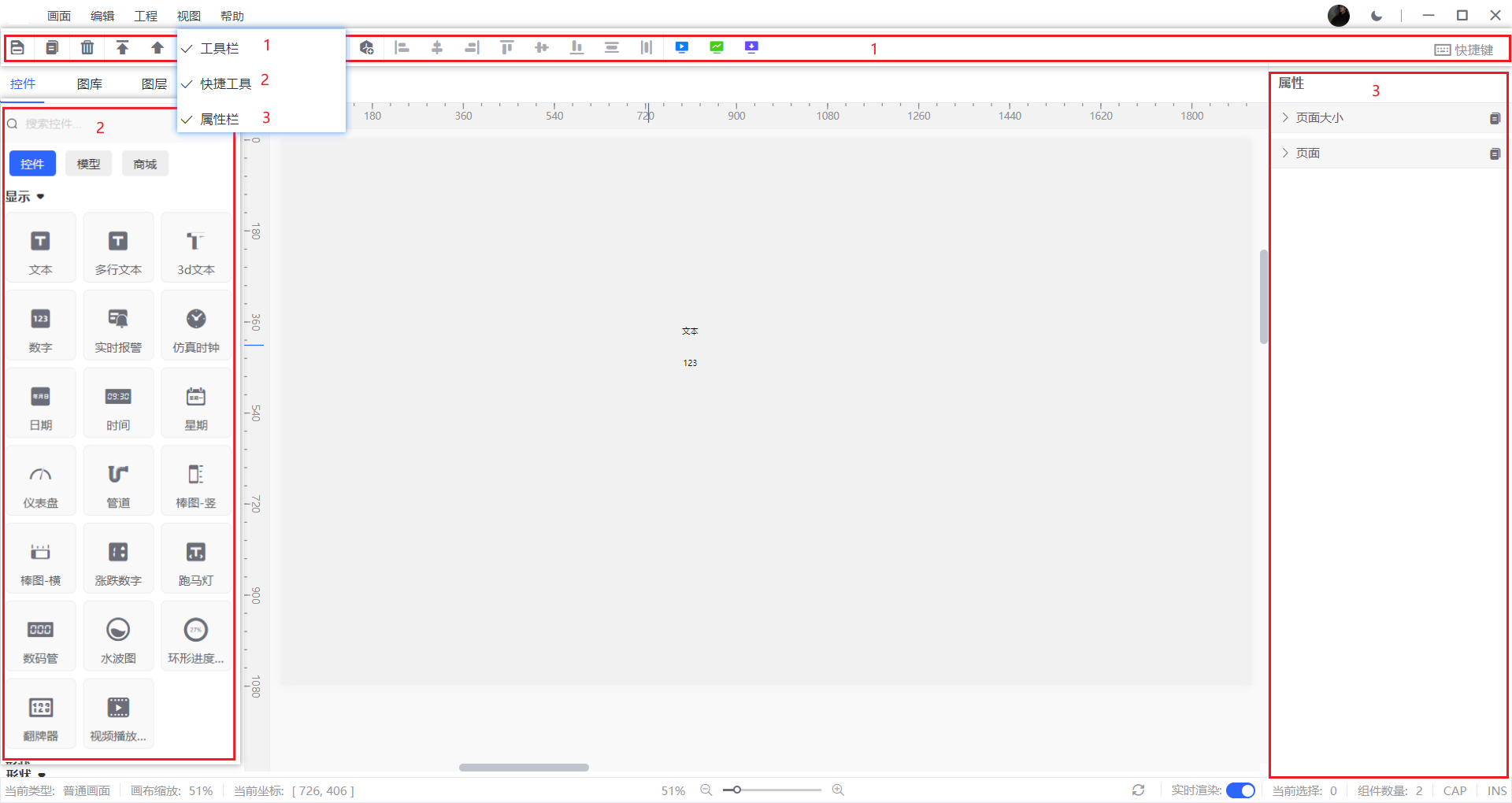This screenshot has height=803, width=1512.
Task: Switch to the 图库 tab
Action: click(90, 84)
